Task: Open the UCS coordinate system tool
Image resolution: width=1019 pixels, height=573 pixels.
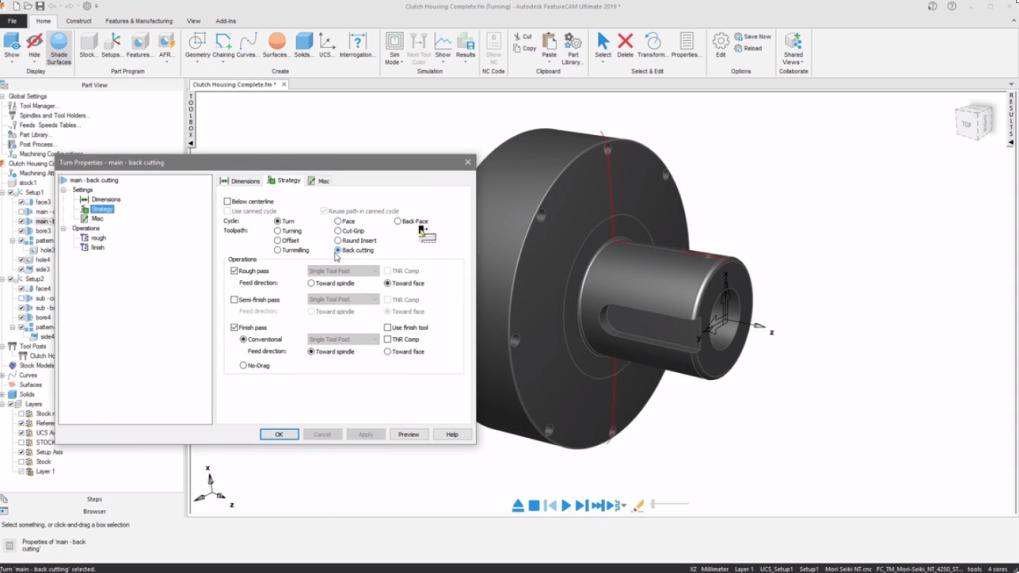Action: click(327, 45)
